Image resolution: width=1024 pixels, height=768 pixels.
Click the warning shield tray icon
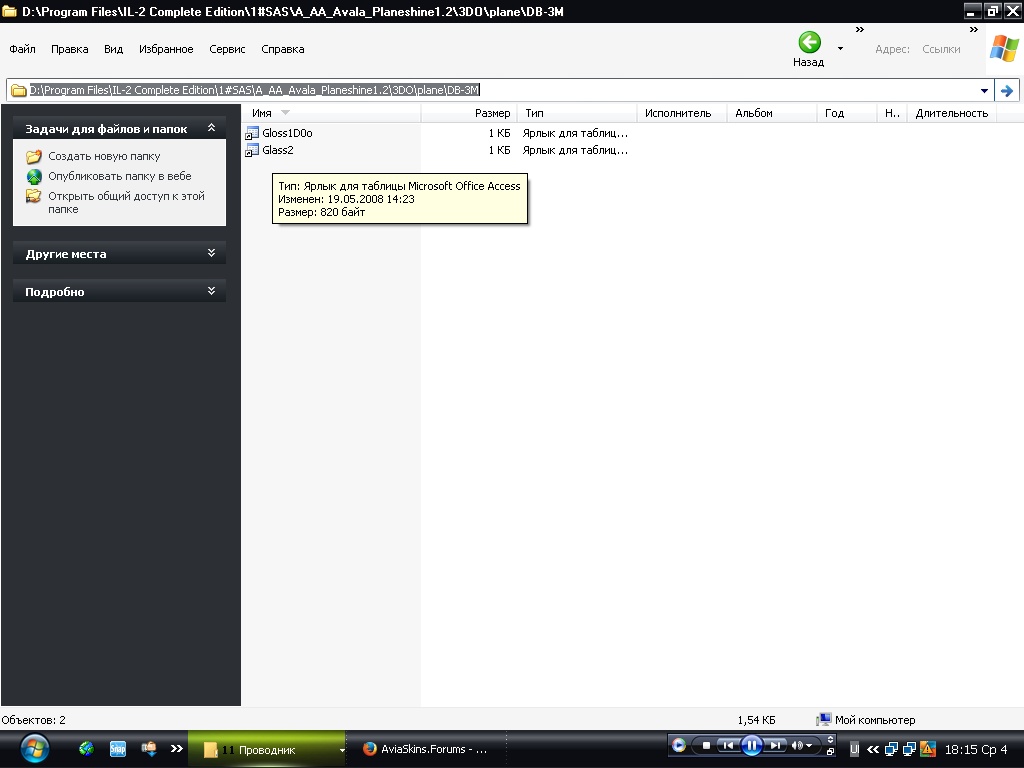[x=927, y=749]
